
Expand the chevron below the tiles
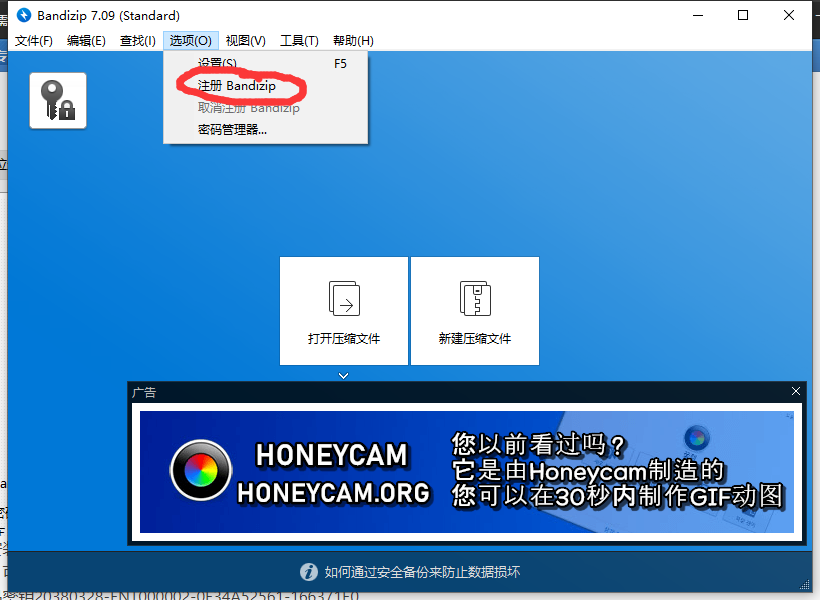click(x=344, y=376)
